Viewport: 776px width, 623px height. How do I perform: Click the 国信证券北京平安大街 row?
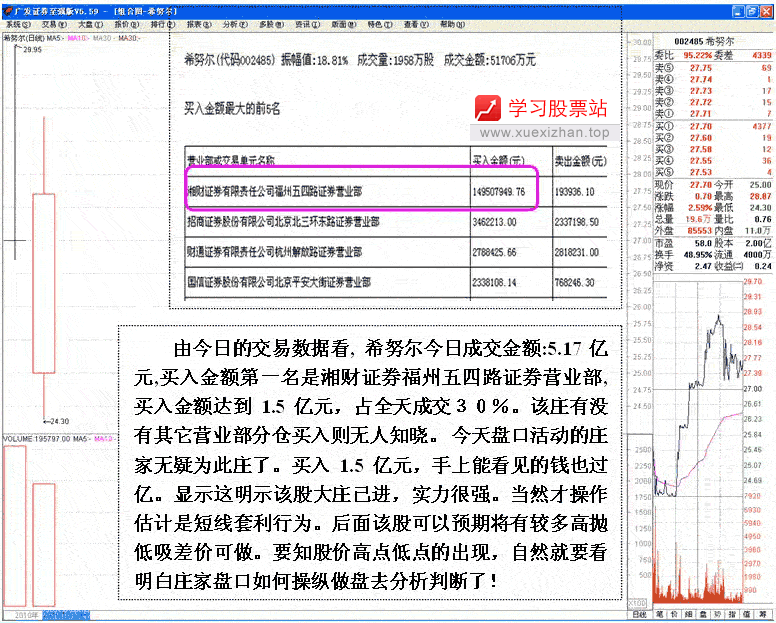(x=396, y=282)
